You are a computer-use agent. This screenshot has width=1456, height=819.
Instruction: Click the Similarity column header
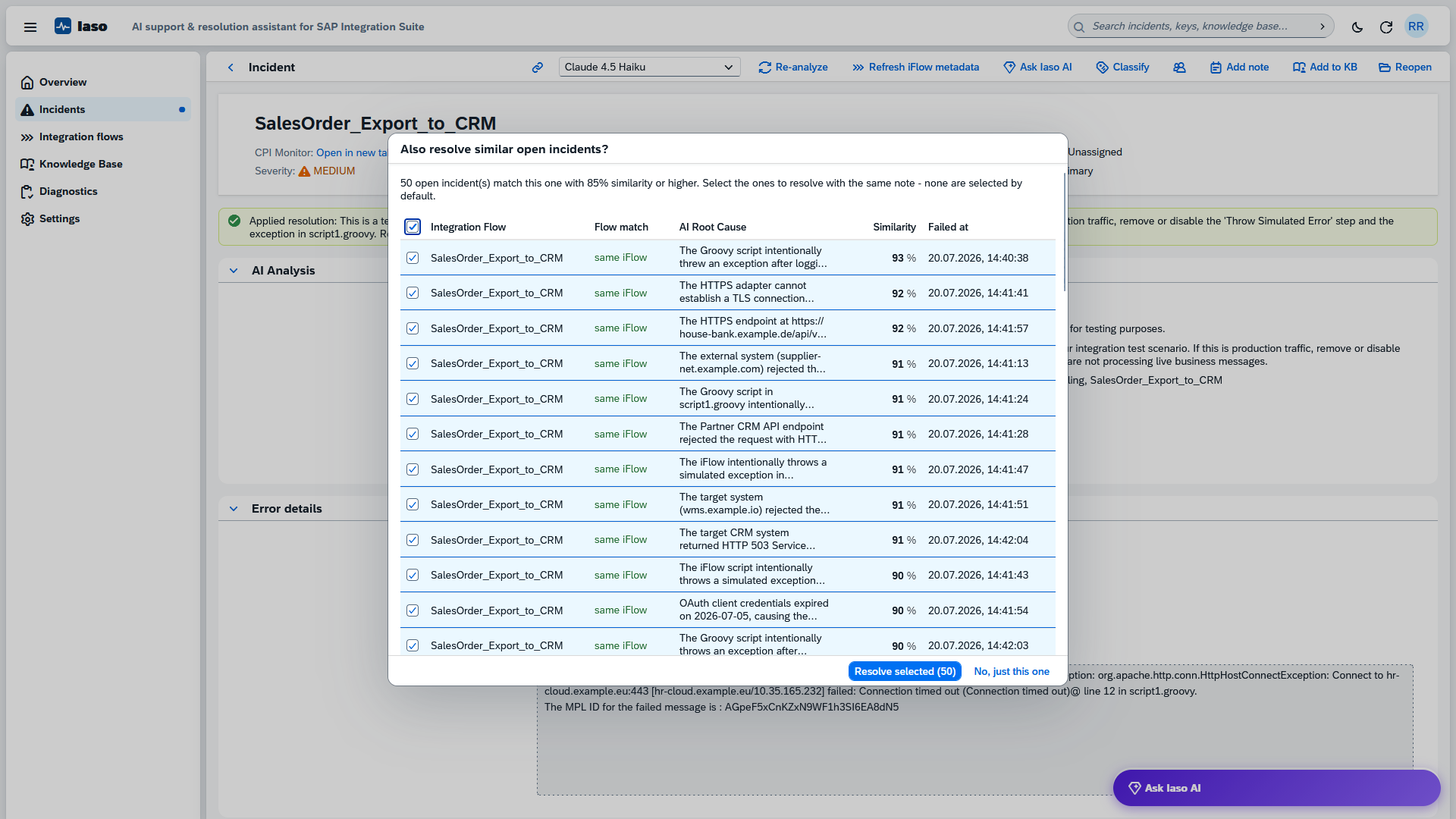[x=894, y=227]
